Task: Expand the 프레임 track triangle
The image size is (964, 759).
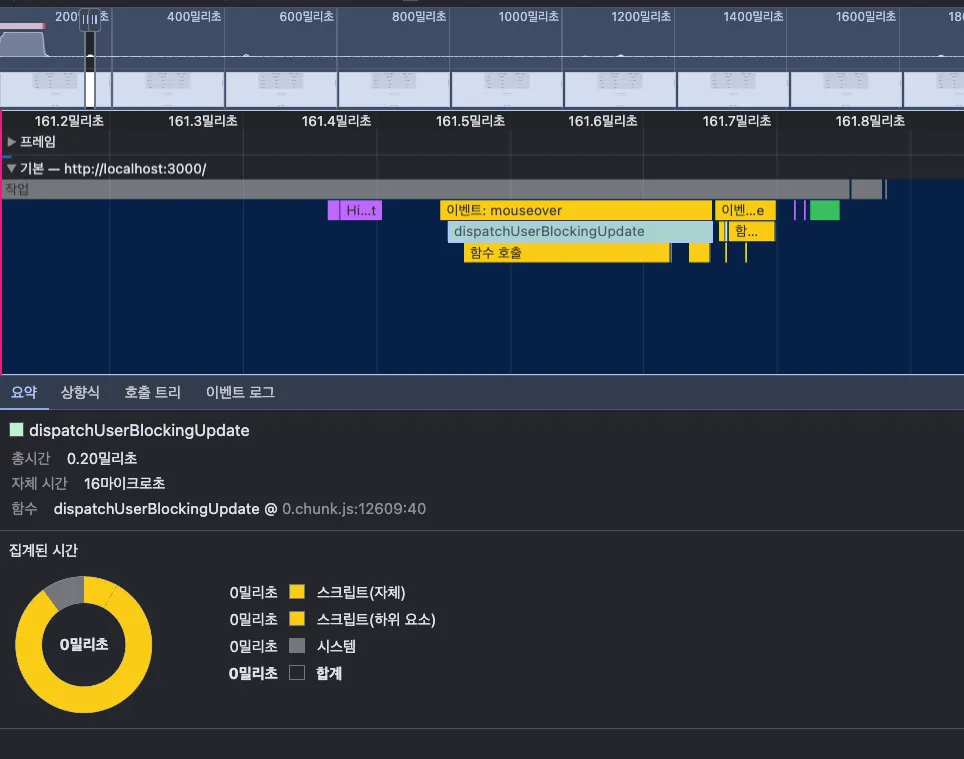Action: pyautogui.click(x=12, y=142)
